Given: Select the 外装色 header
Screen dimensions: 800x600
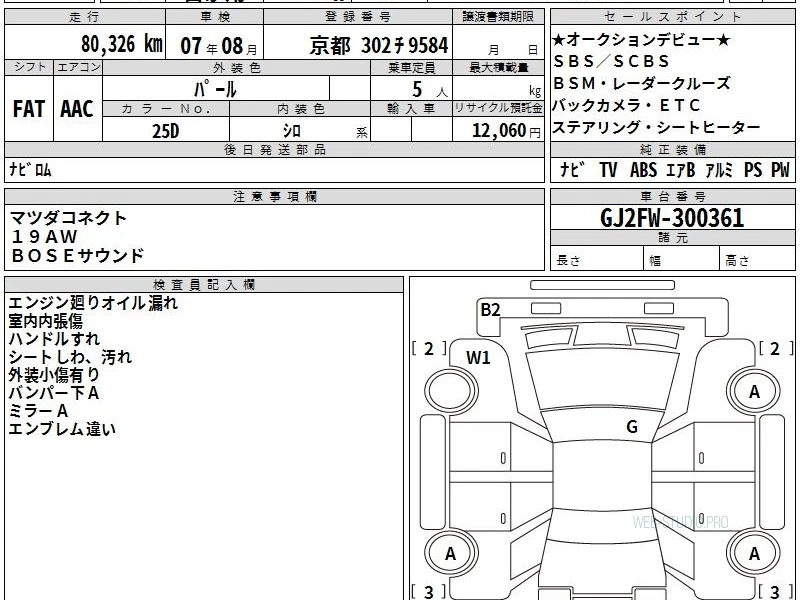Looking at the screenshot, I should [236, 67].
